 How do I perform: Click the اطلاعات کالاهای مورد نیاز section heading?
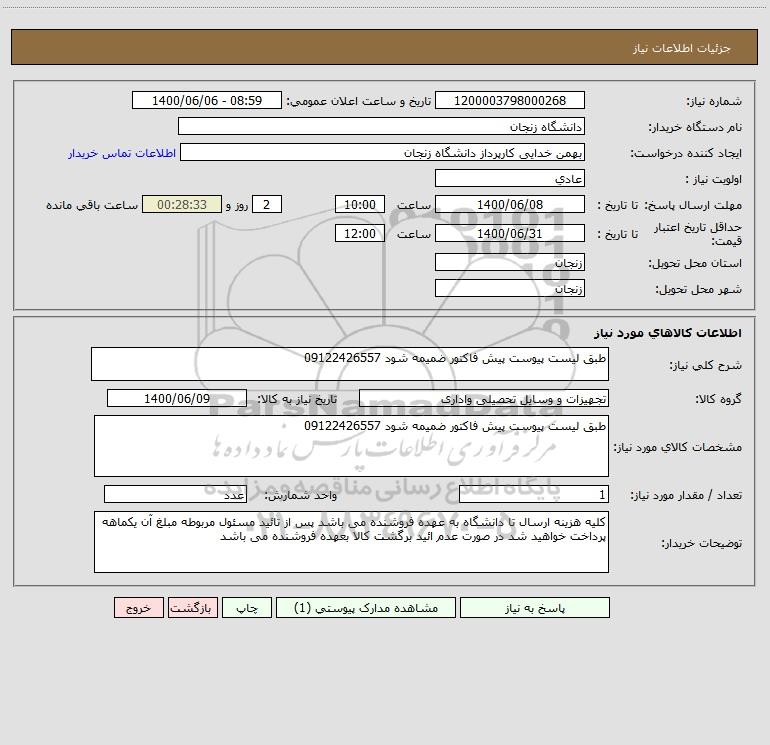[x=668, y=333]
